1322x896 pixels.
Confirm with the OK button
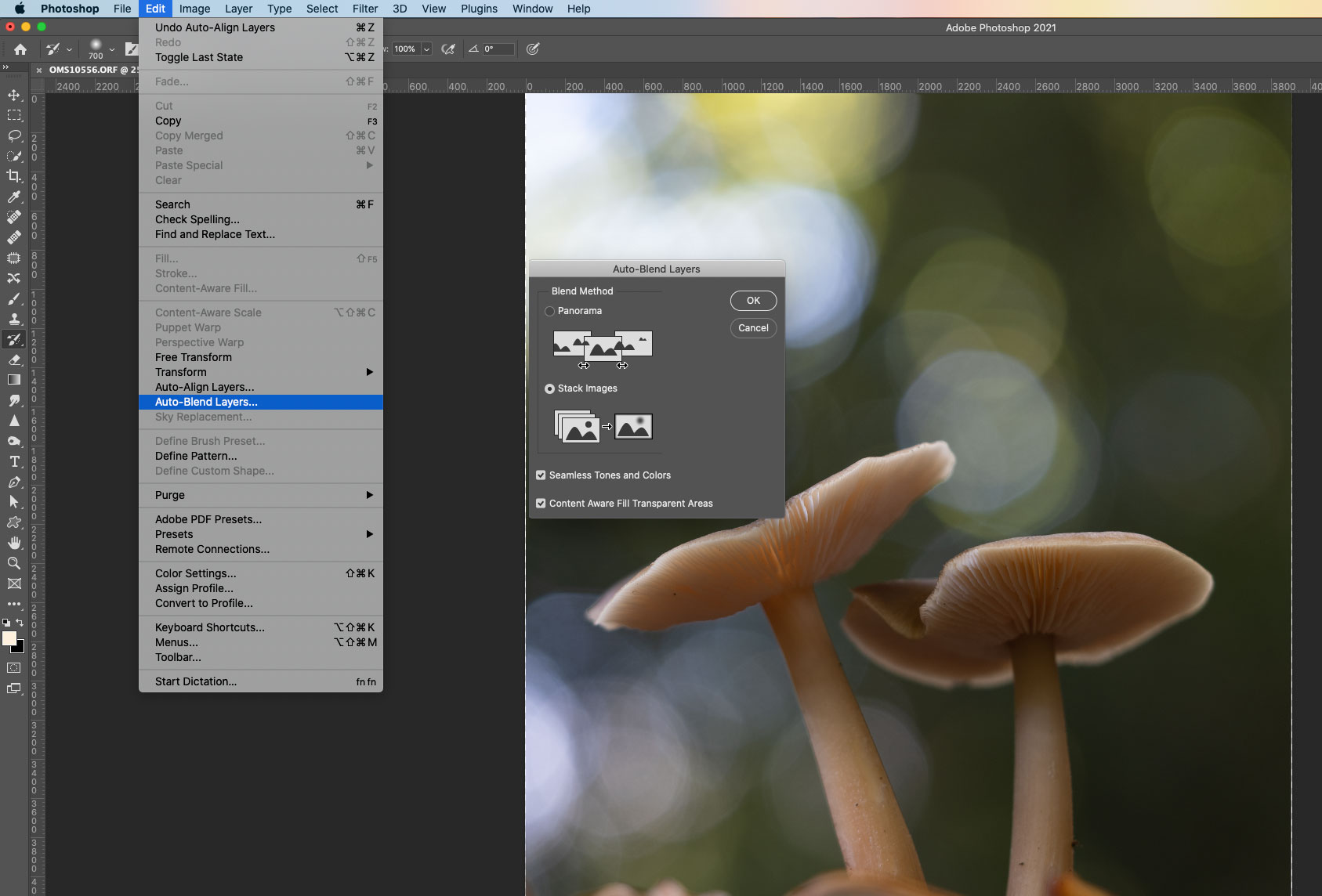[752, 301]
